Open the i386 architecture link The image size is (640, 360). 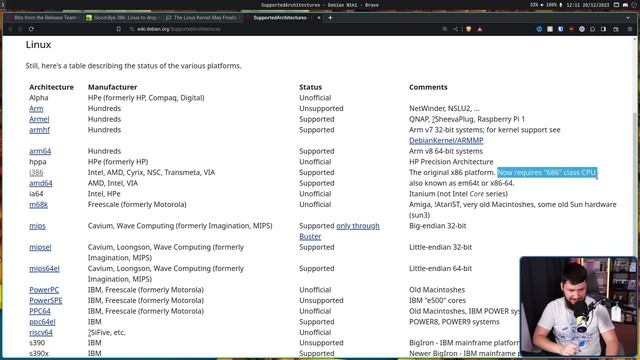(x=36, y=172)
